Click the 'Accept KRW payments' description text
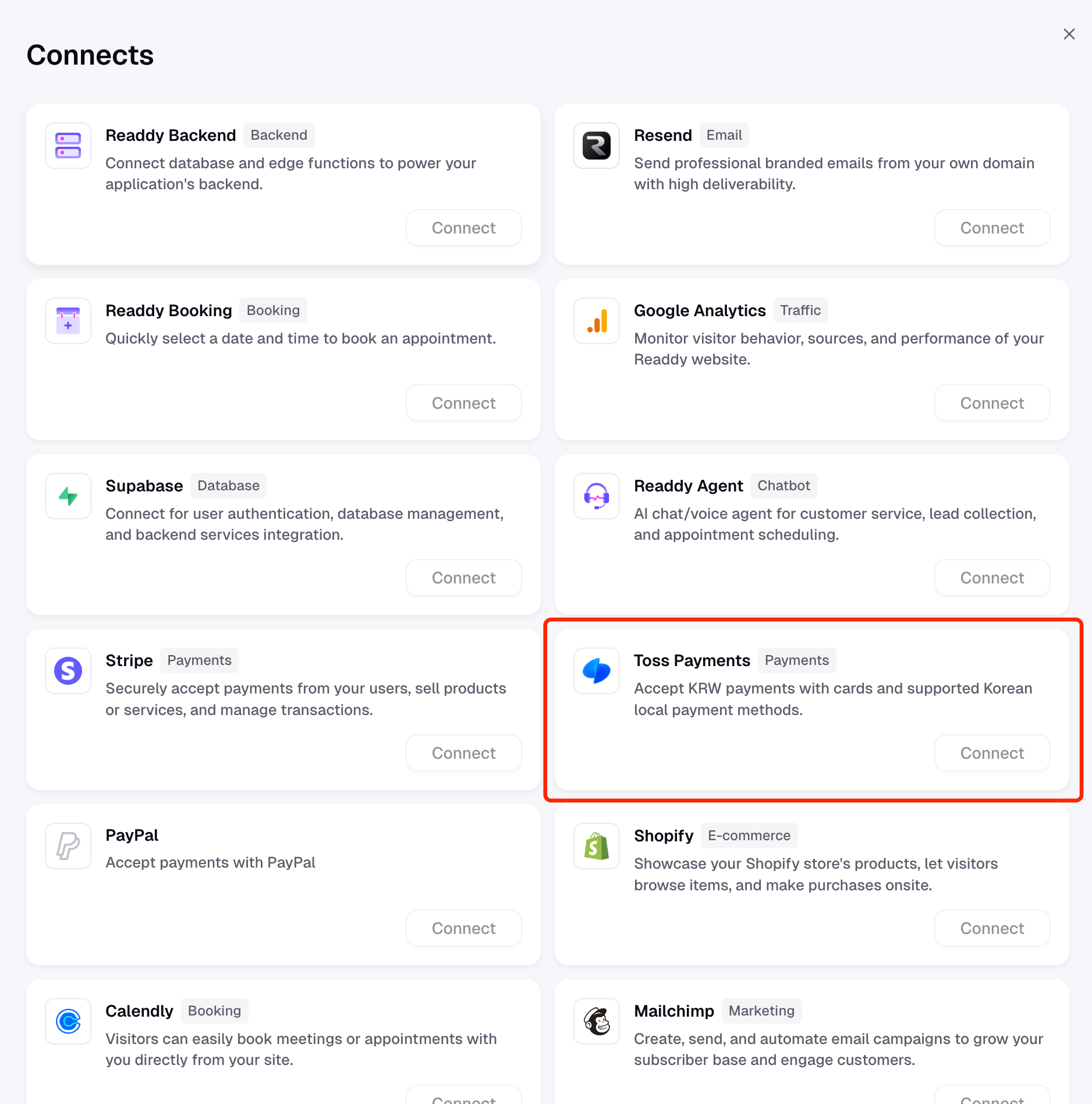1092x1104 pixels. click(833, 699)
